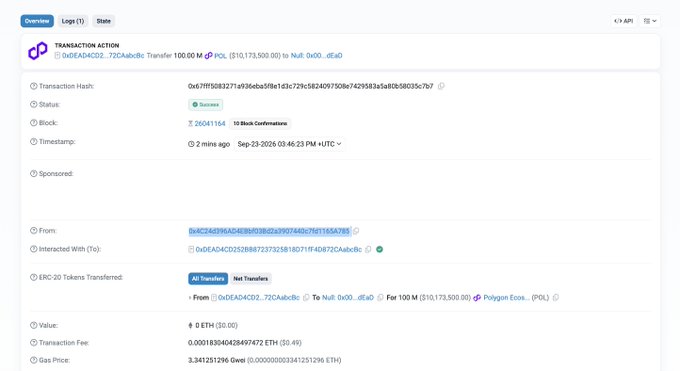Screen dimensions: 680x371
Task: Copy the POL token address
Action: tap(556, 298)
